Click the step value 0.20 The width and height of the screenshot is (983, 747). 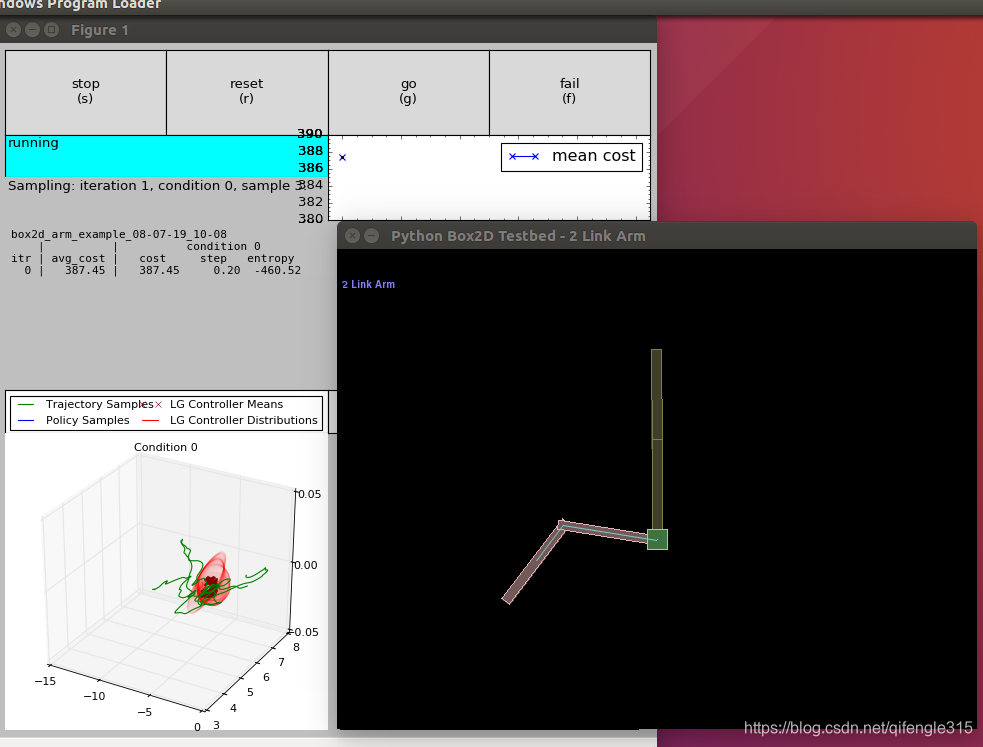(x=227, y=271)
